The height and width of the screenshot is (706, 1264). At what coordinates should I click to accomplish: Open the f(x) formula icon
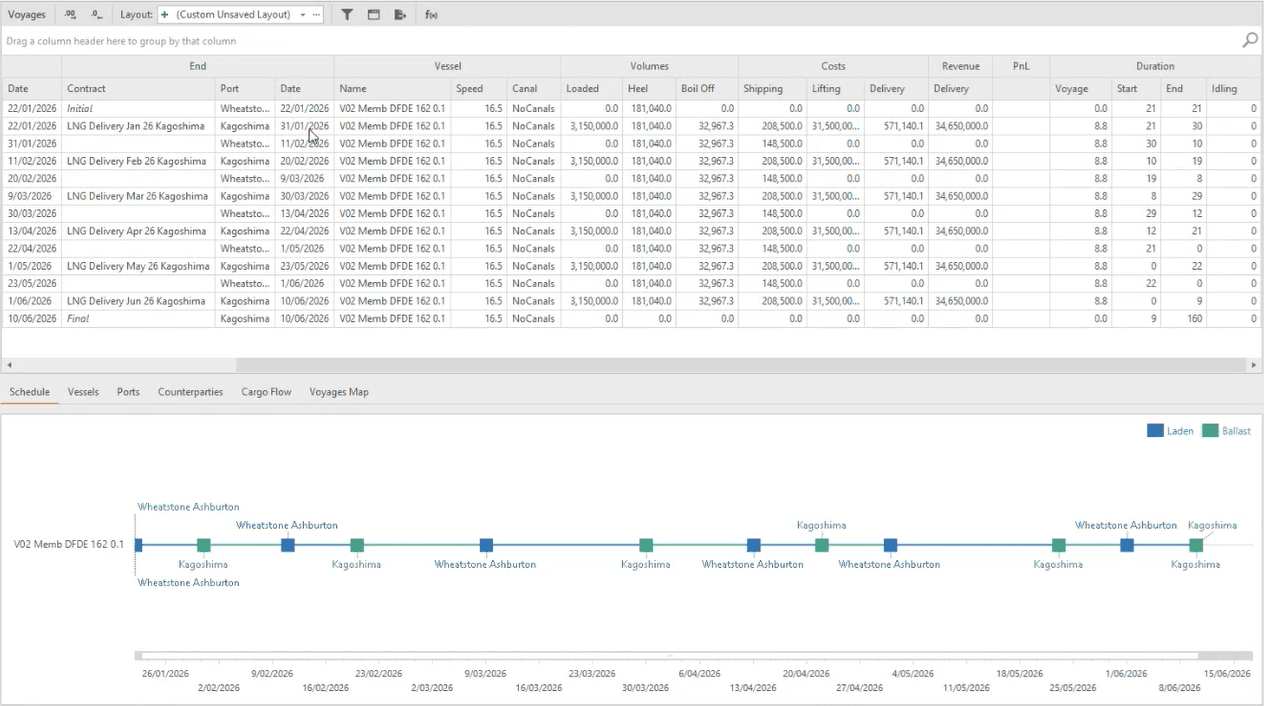(x=431, y=15)
